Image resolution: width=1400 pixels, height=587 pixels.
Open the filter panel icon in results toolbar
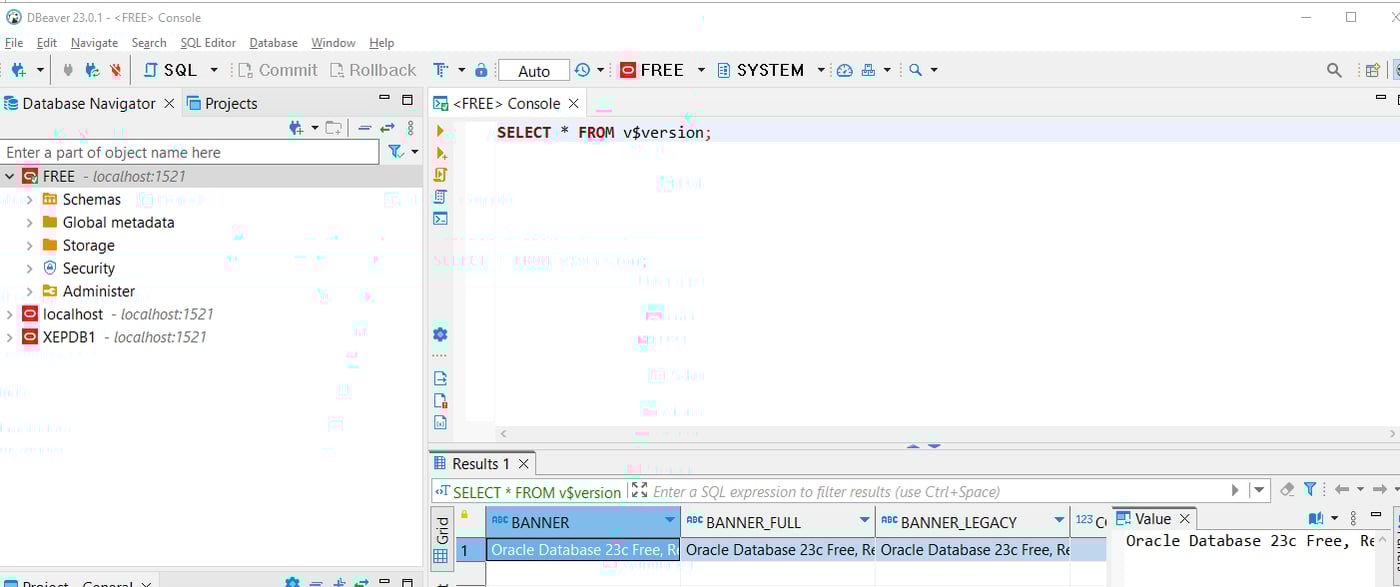[1311, 489]
